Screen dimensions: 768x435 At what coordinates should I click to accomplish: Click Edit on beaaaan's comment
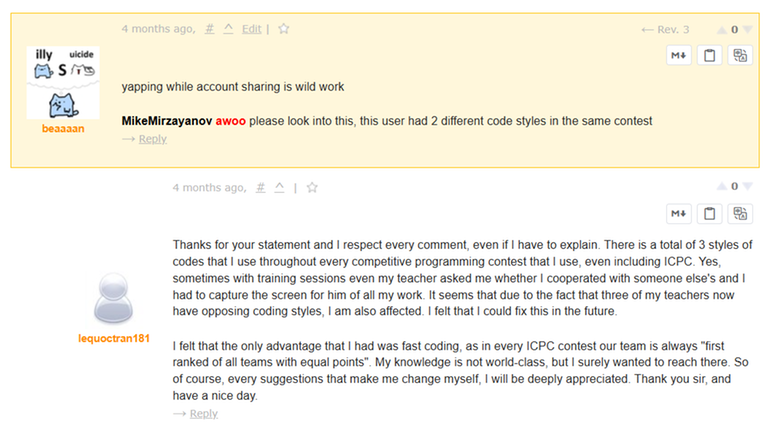(x=251, y=29)
